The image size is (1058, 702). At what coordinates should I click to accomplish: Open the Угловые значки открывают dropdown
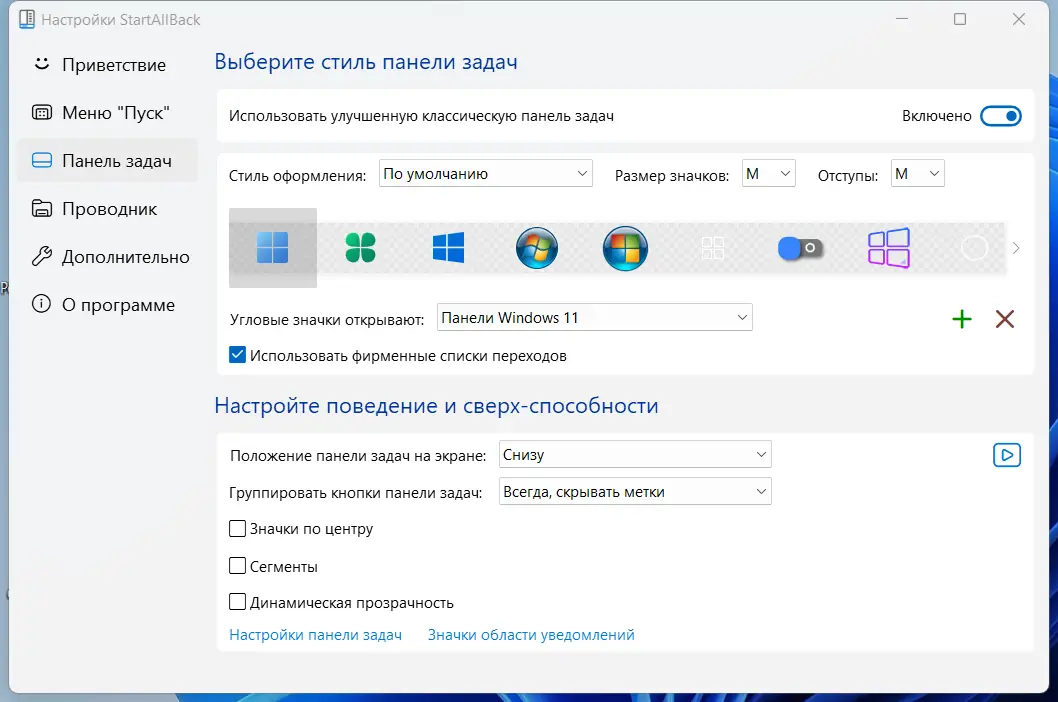pos(594,317)
